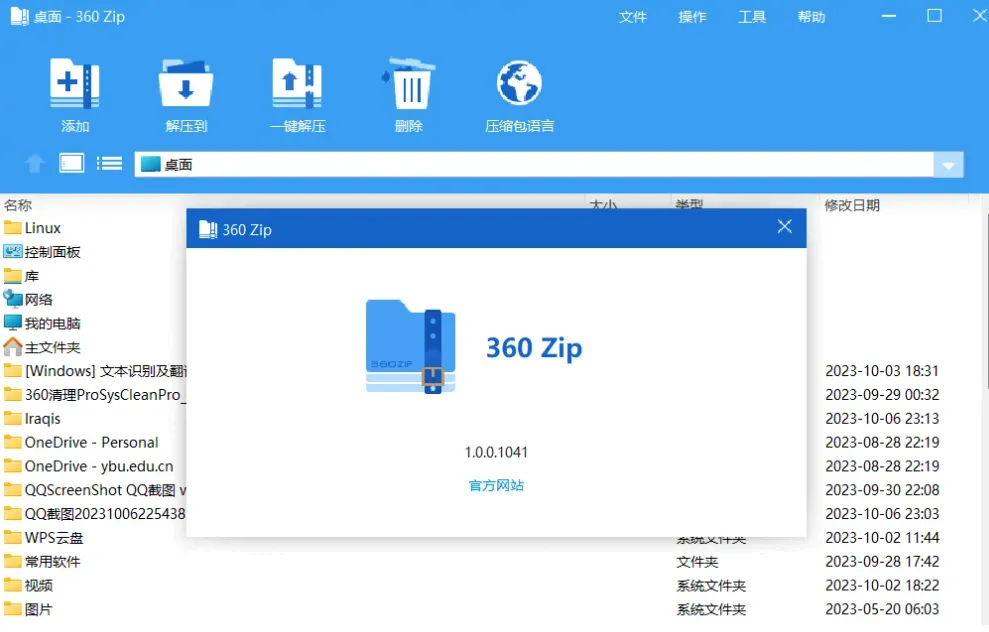Screen dimensions: 989x632
Task: Click the Extract To (解压到) icon
Action: [185, 83]
